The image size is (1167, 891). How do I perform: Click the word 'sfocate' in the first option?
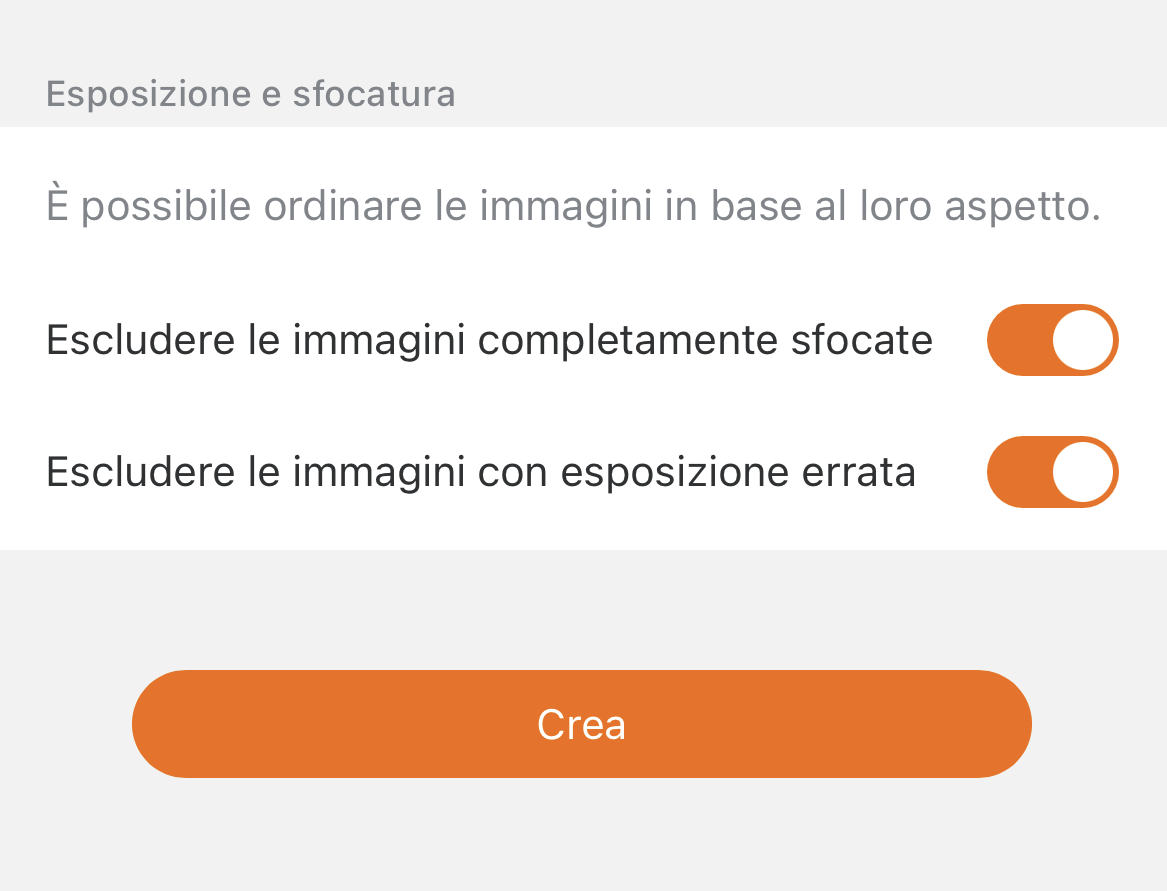[x=861, y=340]
